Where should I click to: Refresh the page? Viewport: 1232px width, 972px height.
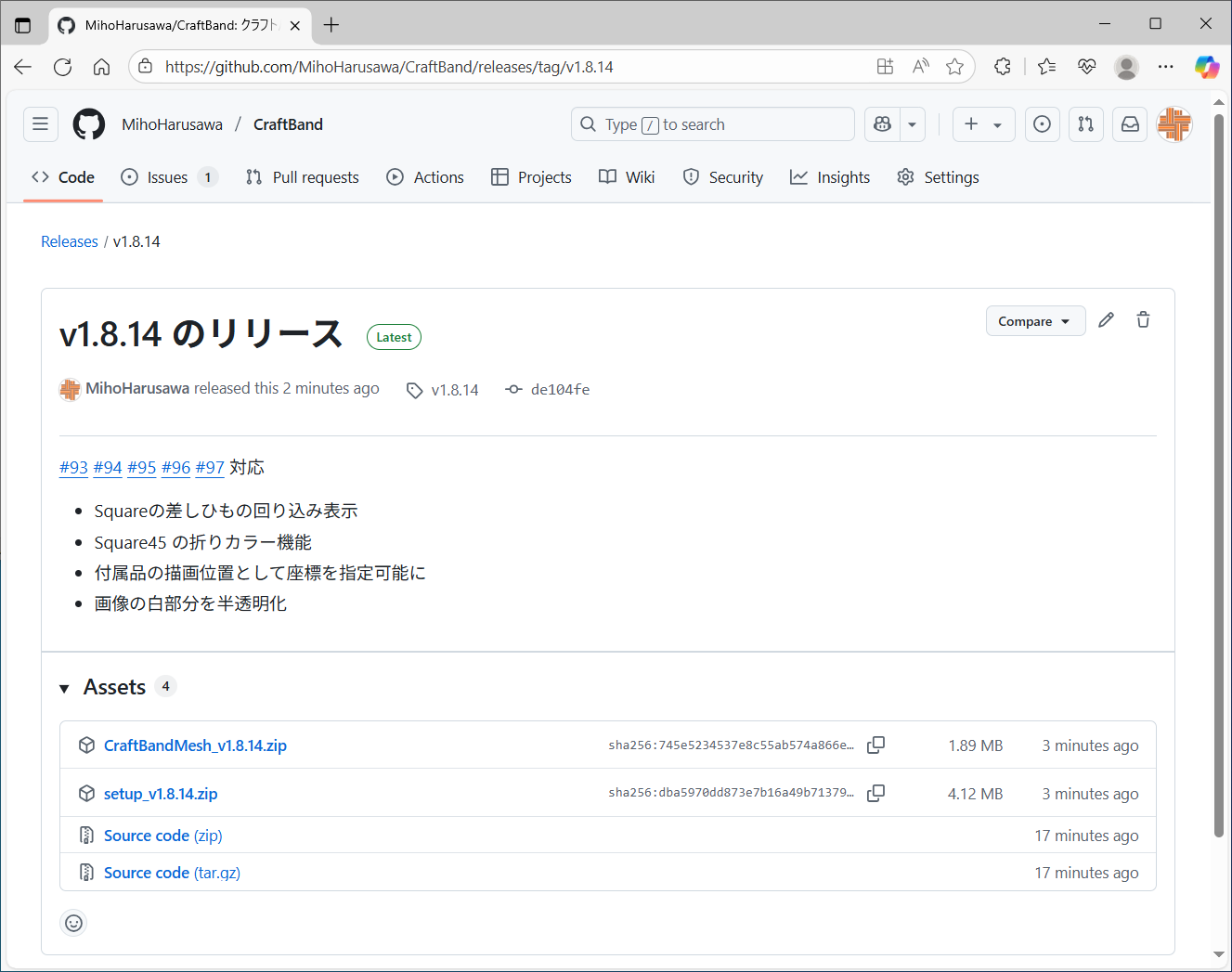pyautogui.click(x=62, y=67)
